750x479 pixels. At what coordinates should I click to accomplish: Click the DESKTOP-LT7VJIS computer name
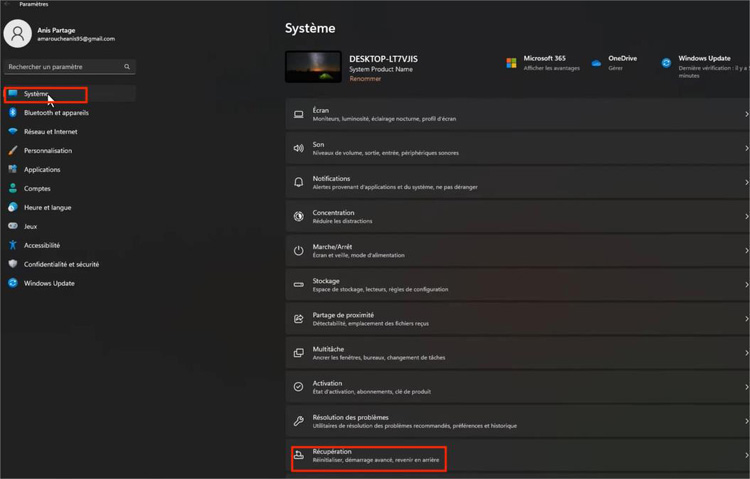[383, 59]
